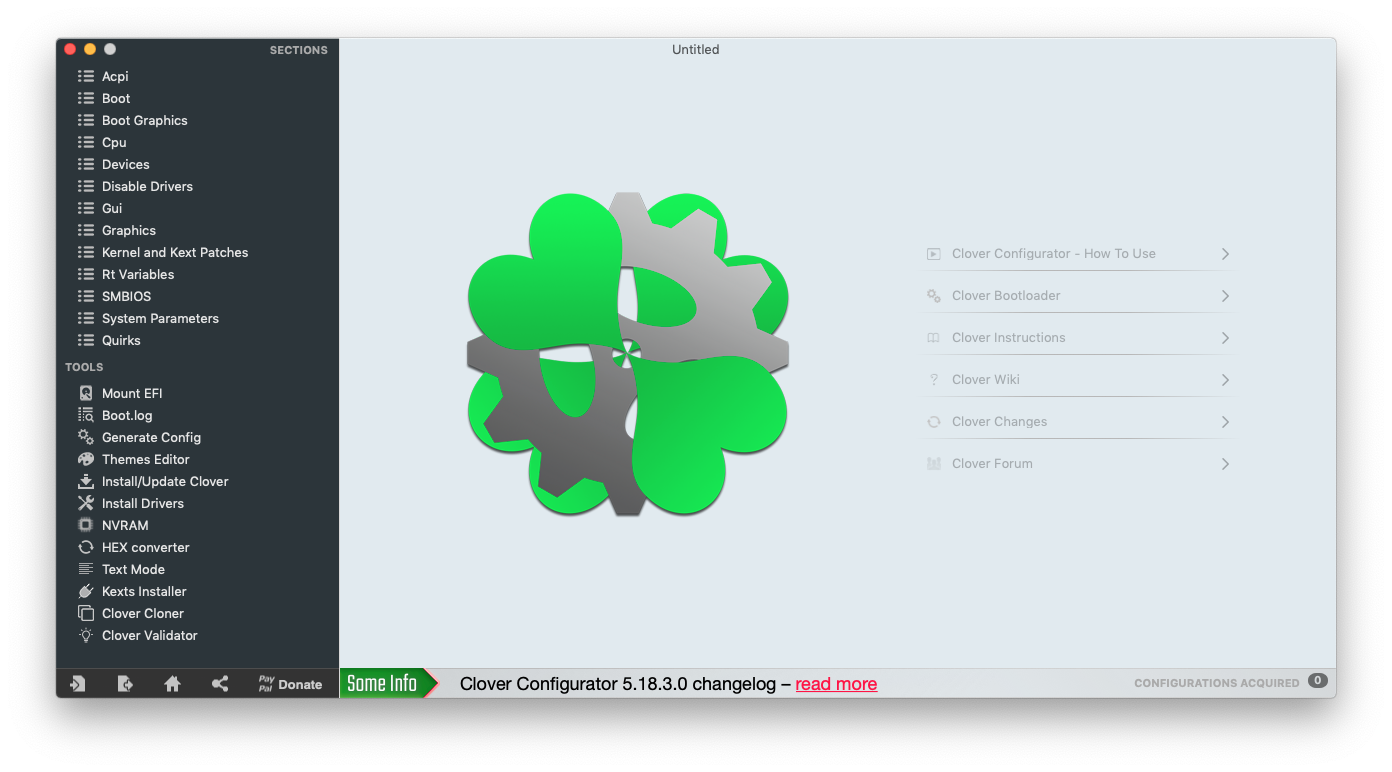Click the configurations acquired counter badge
Screen dimensions: 1392x772
click(1318, 681)
